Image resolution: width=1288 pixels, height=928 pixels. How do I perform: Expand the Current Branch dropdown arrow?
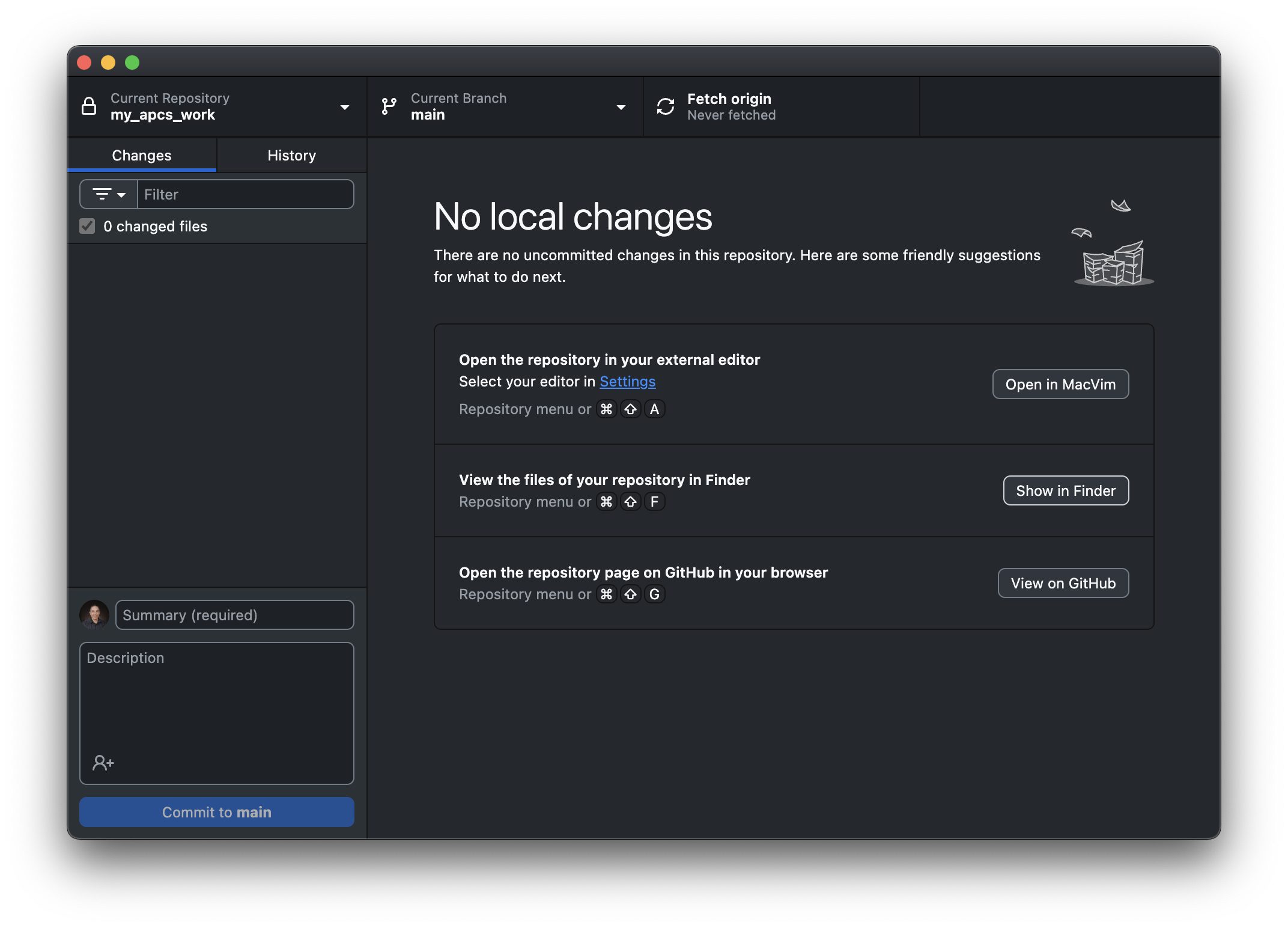pos(621,108)
